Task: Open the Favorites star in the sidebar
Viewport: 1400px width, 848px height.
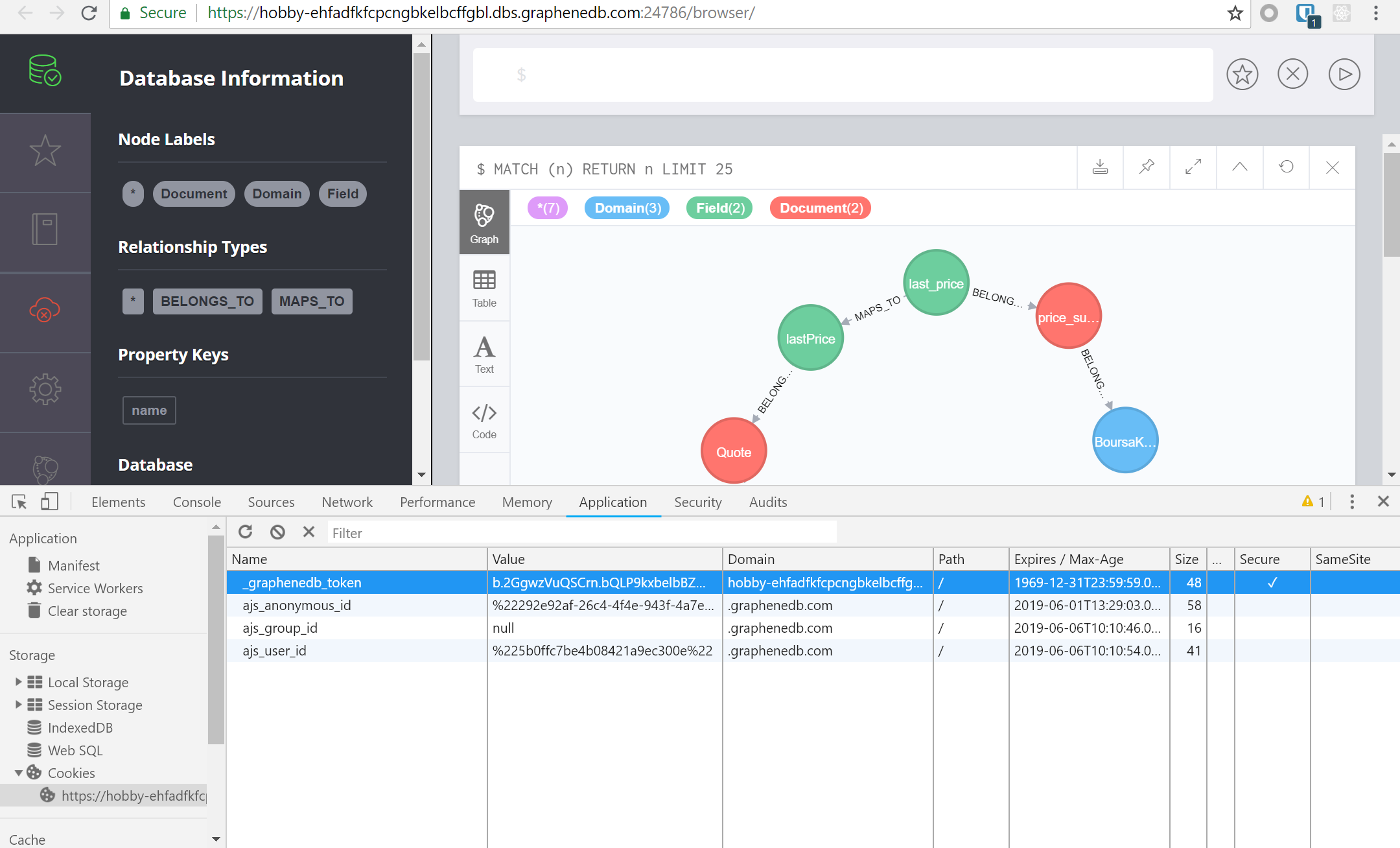Action: pos(45,150)
